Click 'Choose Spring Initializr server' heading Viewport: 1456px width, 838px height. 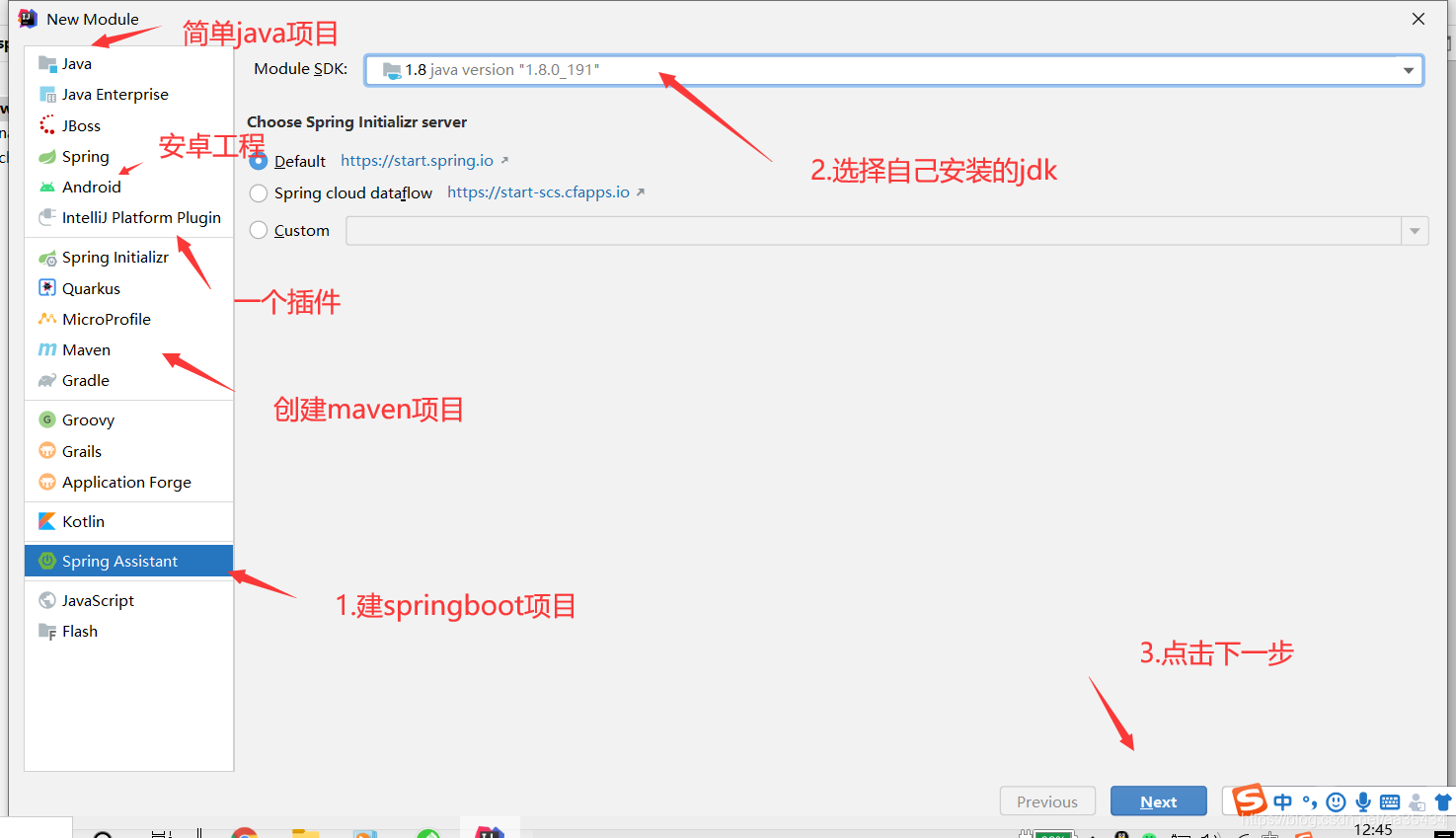click(356, 121)
